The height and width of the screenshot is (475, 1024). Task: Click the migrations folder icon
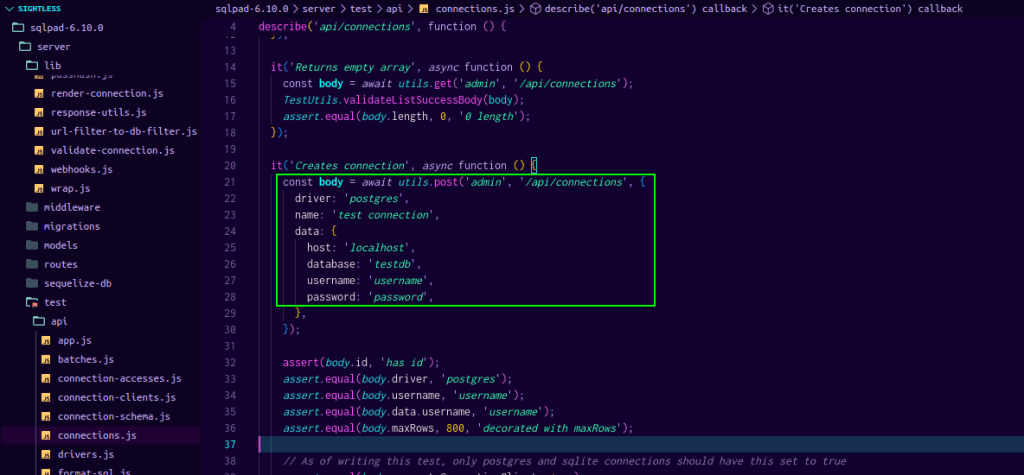[x=32, y=226]
